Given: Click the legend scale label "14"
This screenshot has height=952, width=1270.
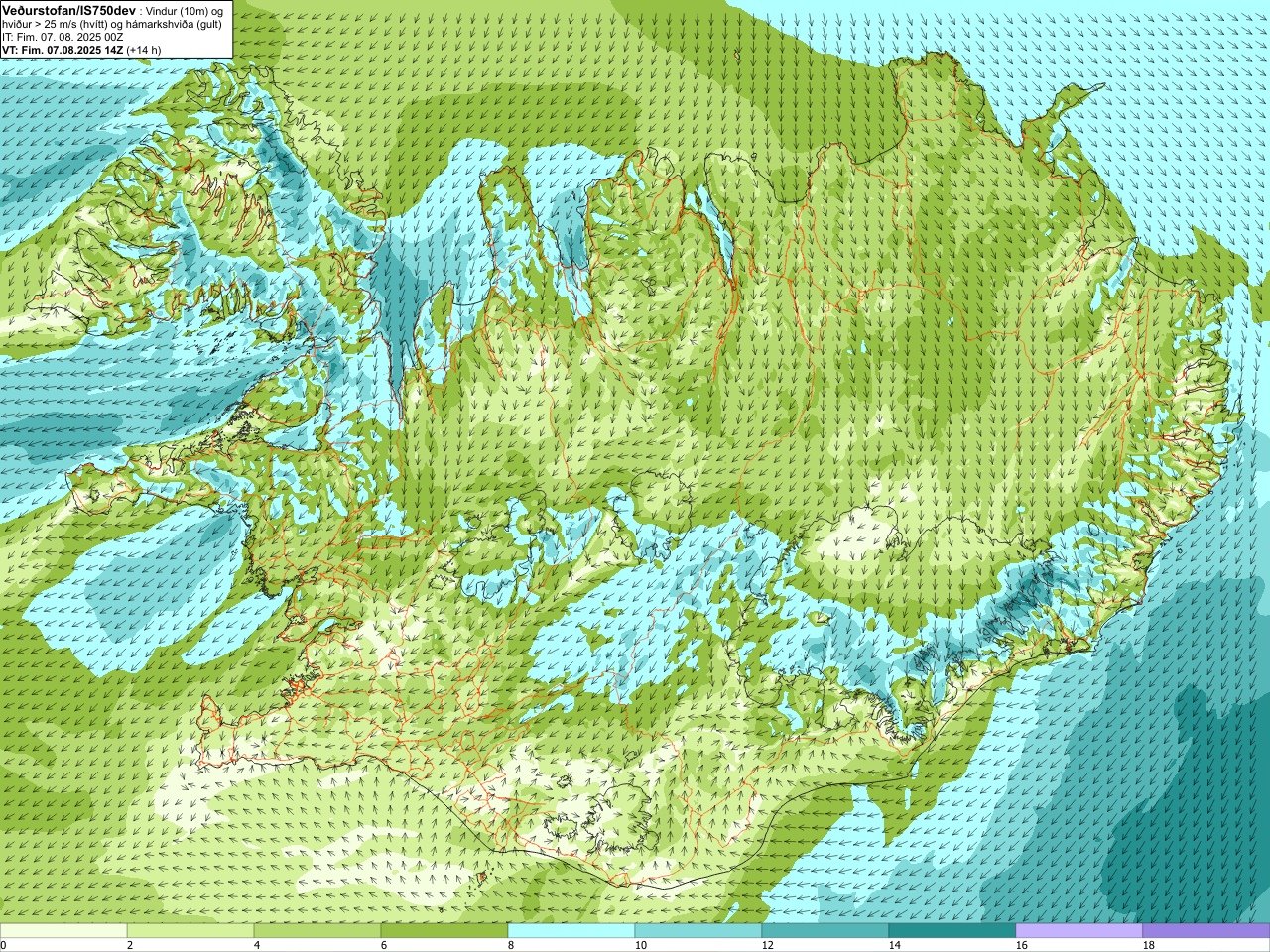Looking at the screenshot, I should (894, 945).
